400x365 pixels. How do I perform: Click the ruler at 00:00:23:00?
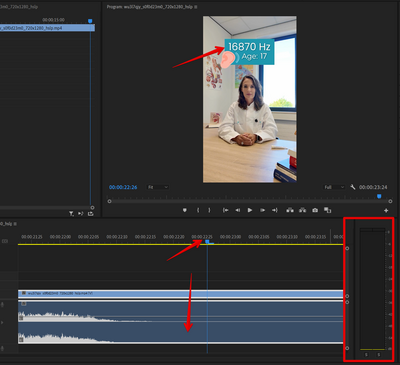[x=230, y=237]
